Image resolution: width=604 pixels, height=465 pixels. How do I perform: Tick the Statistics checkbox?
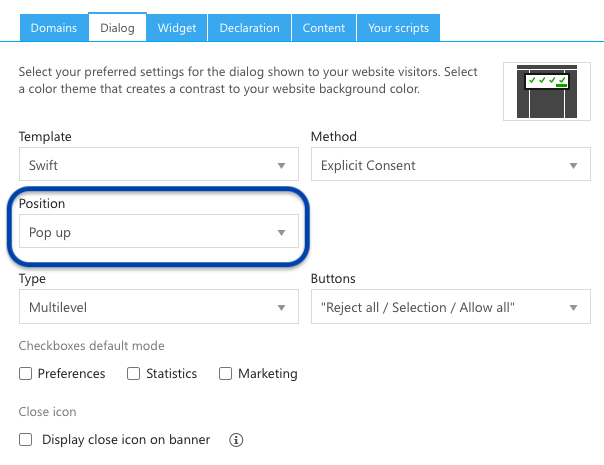[x=133, y=373]
